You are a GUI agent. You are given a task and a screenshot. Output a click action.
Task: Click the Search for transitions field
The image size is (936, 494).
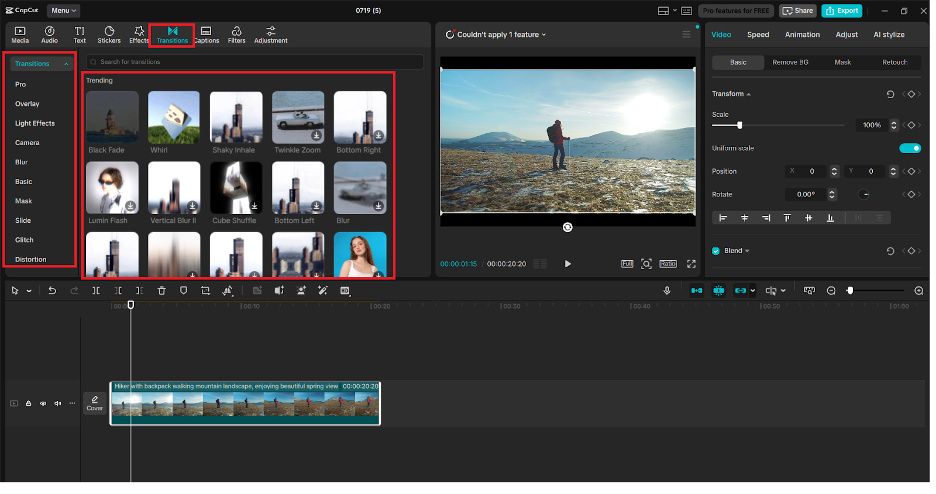(x=255, y=62)
